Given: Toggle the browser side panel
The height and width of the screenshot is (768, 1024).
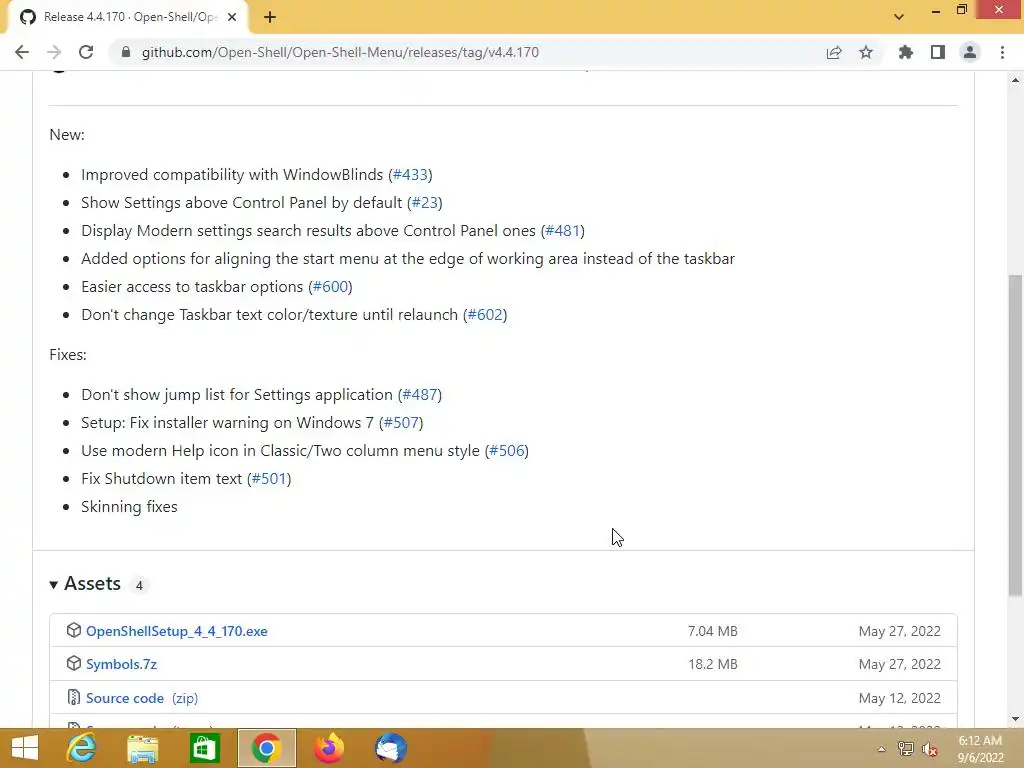Looking at the screenshot, I should (x=938, y=52).
